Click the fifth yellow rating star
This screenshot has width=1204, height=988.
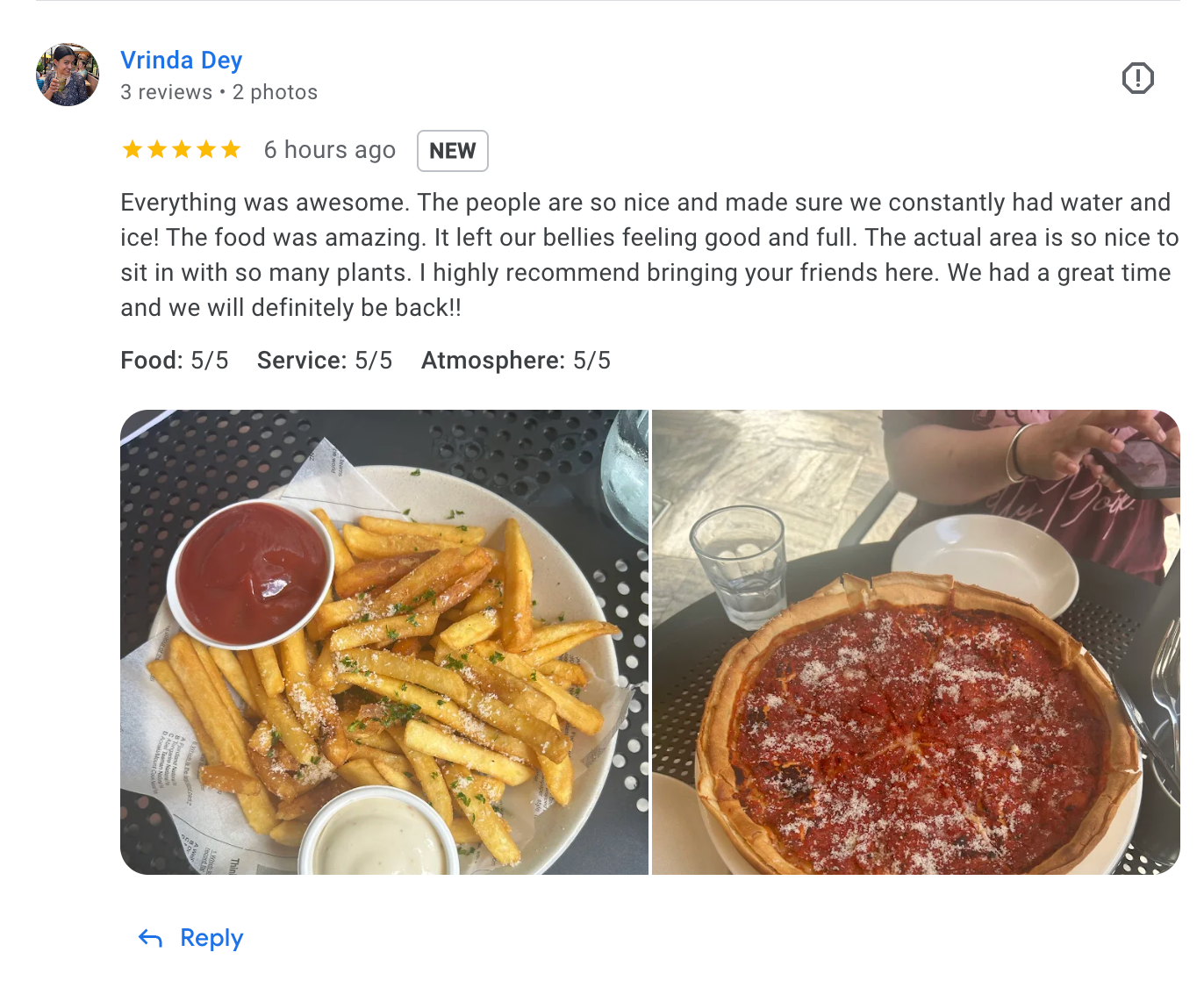(231, 149)
